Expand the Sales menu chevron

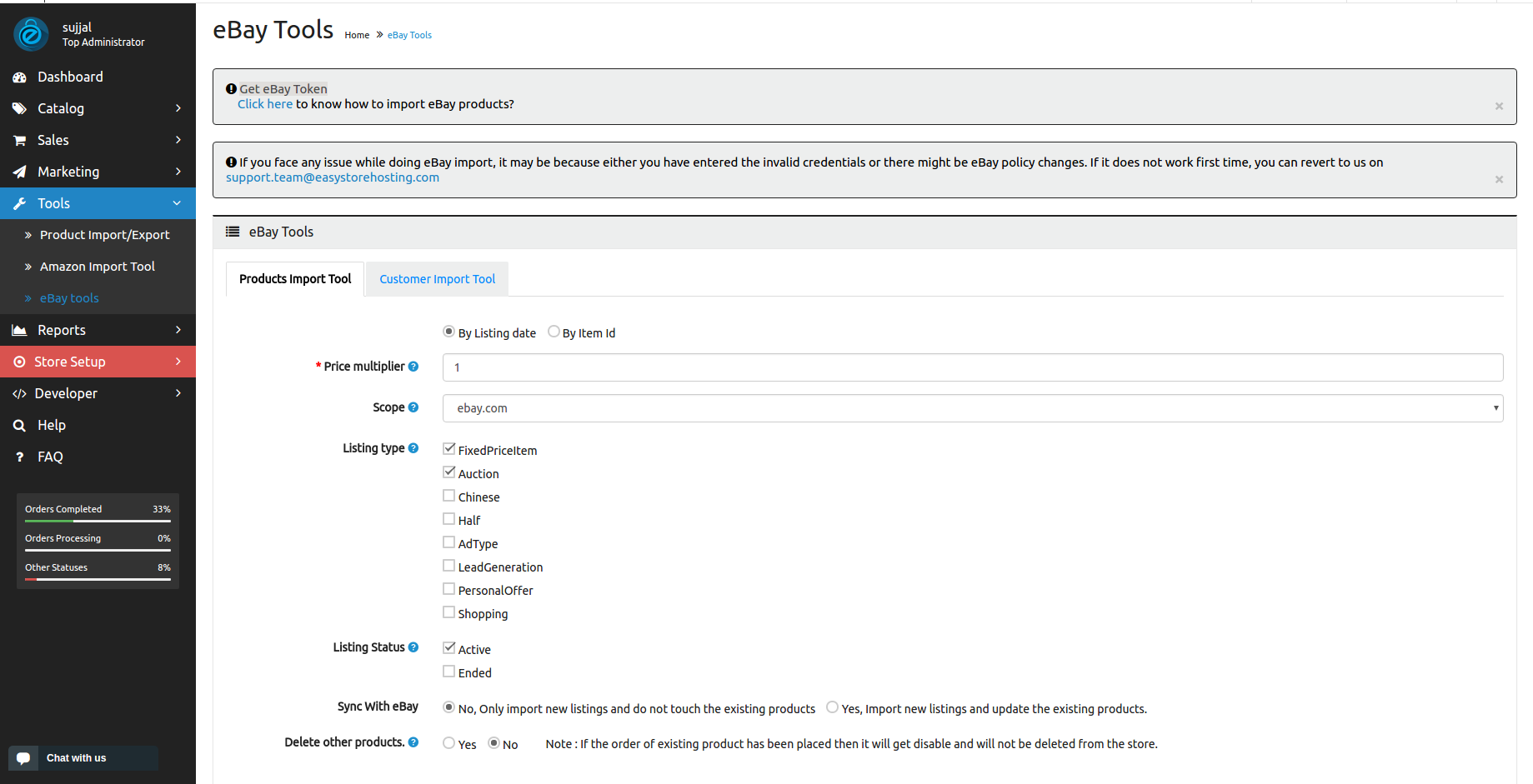pos(178,140)
